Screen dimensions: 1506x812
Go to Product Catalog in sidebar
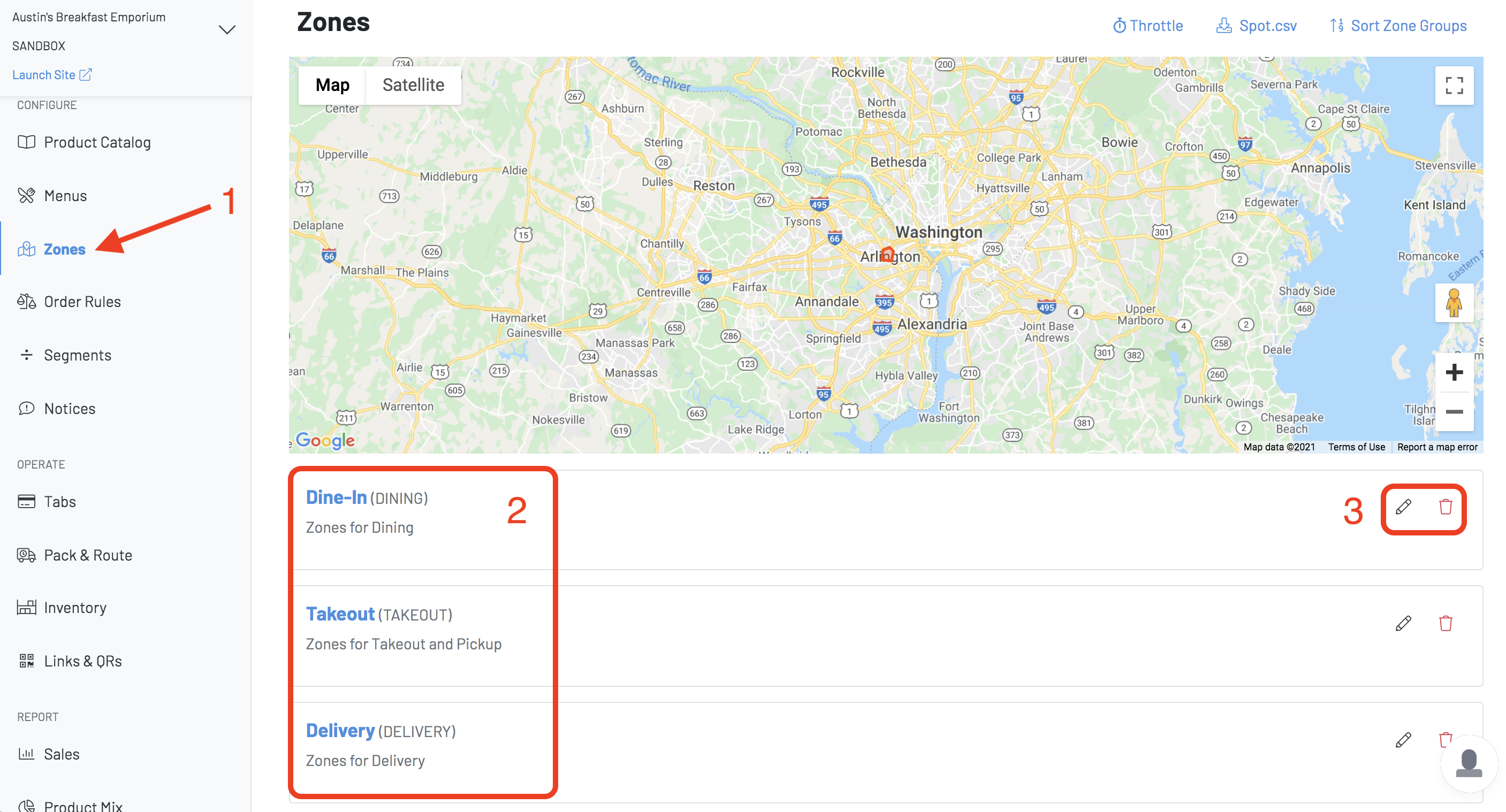(97, 142)
